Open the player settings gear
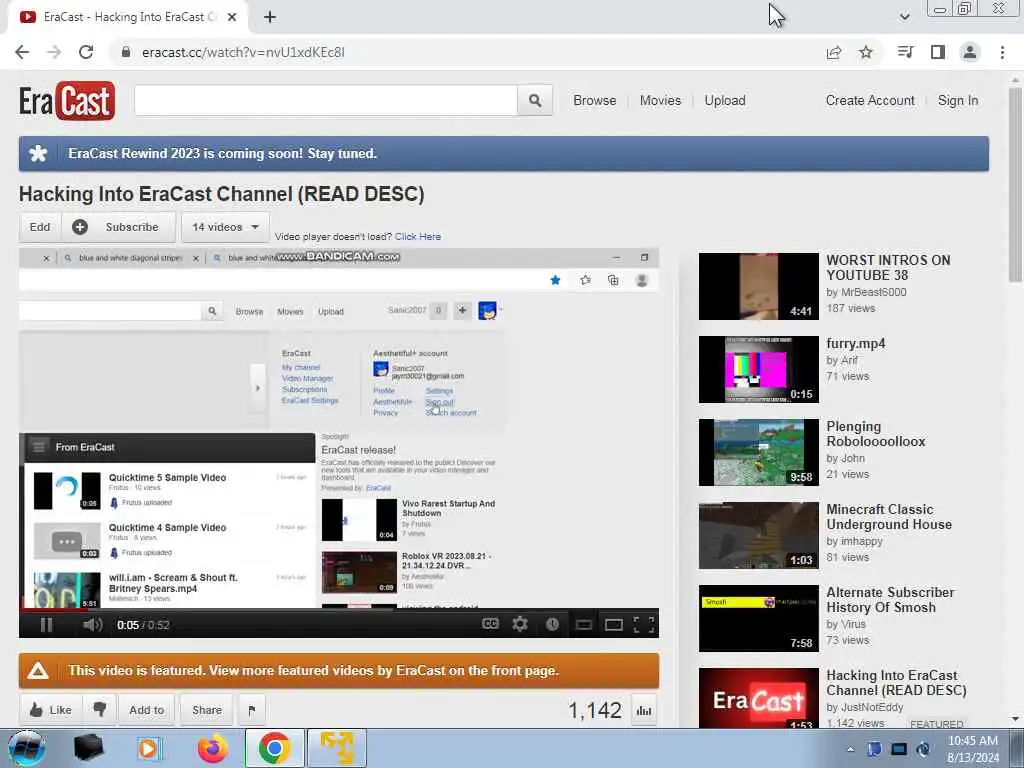1024x768 pixels. point(520,624)
